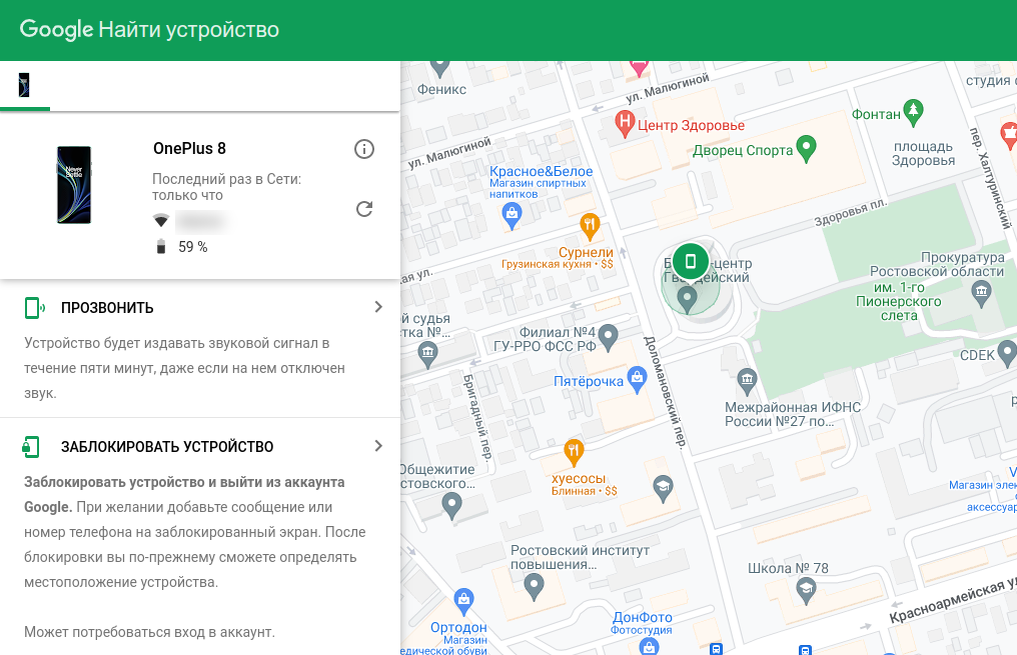Expand the ЗАБЛОКИРОВАТЬ УСТРОЙСТВО chevron arrow
1017x655 pixels.
point(379,446)
